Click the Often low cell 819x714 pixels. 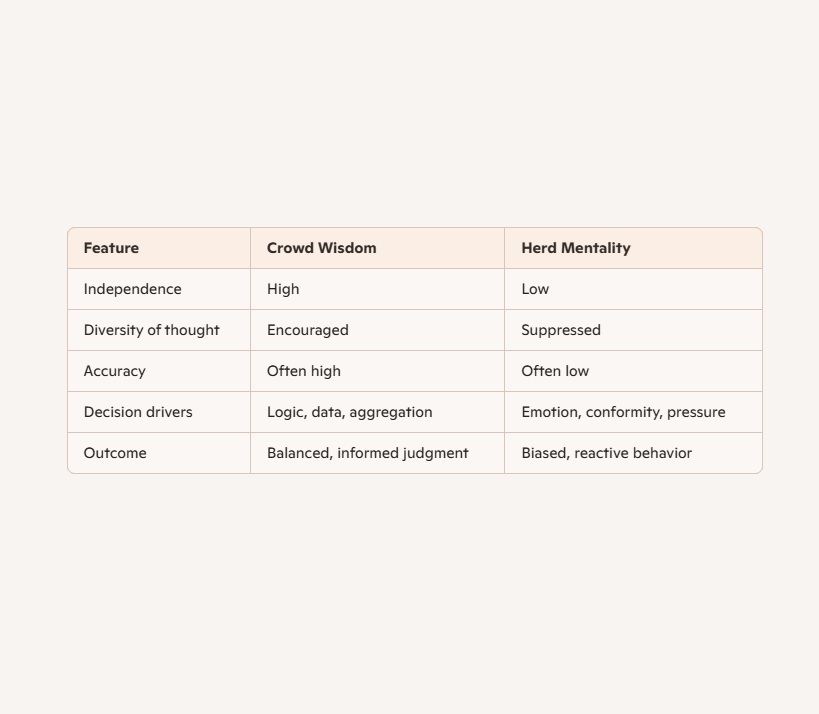pos(555,371)
